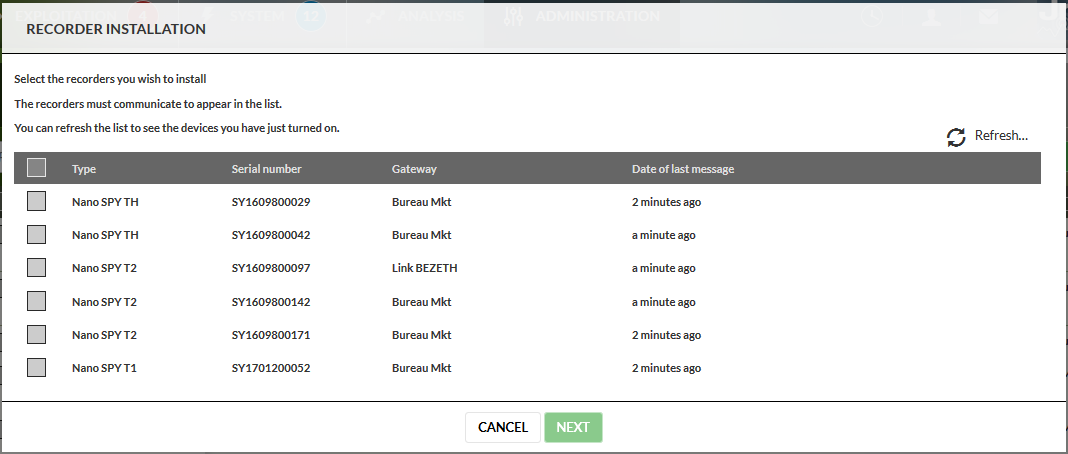Click '2 minutes ago' in SY1701200052 row
Screen dimensions: 1068x454
point(666,368)
